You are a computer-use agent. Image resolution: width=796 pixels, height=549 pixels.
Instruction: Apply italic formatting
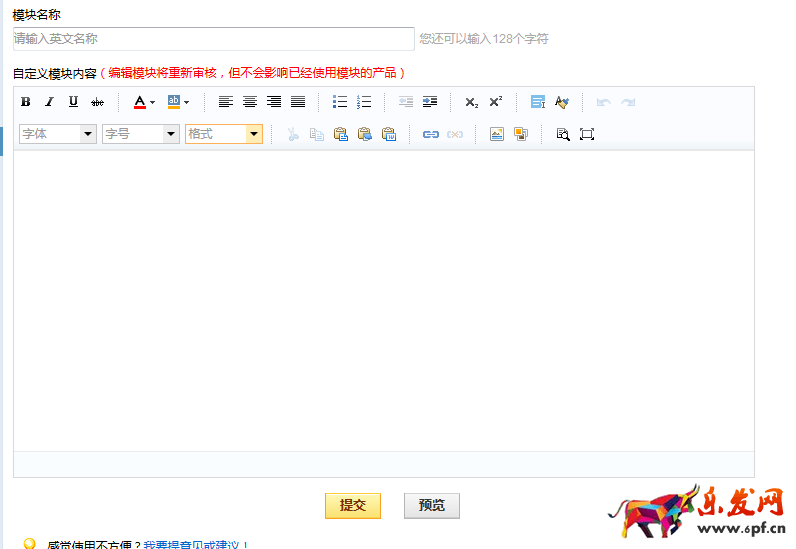tap(49, 102)
